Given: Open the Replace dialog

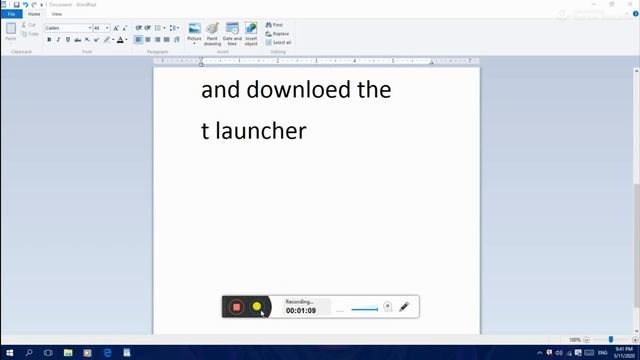Looking at the screenshot, I should click(277, 34).
